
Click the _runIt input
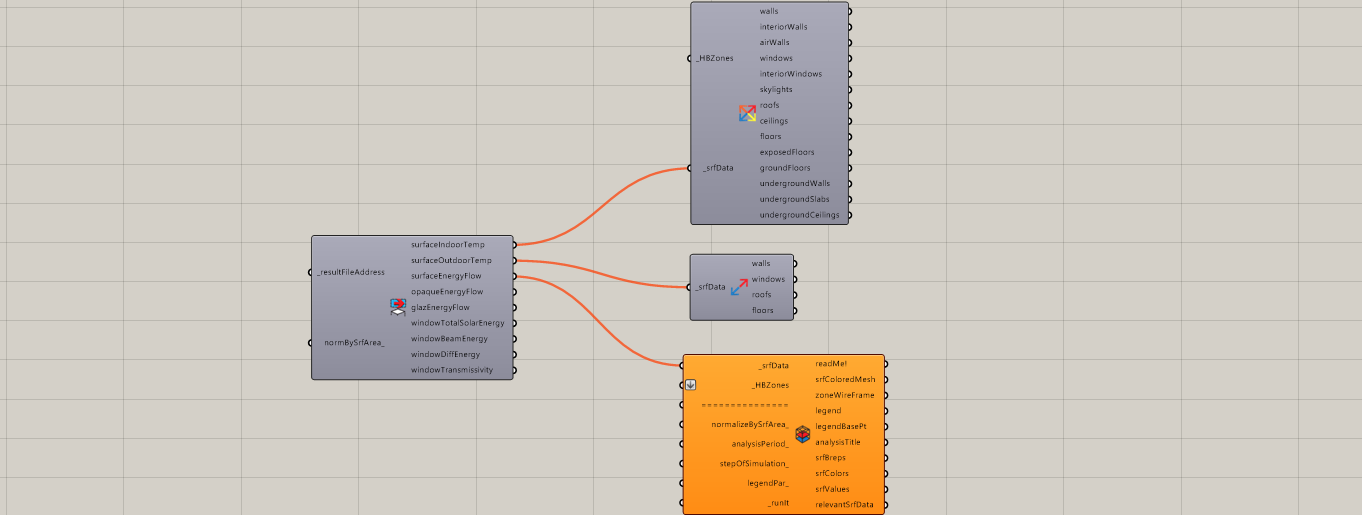point(778,502)
